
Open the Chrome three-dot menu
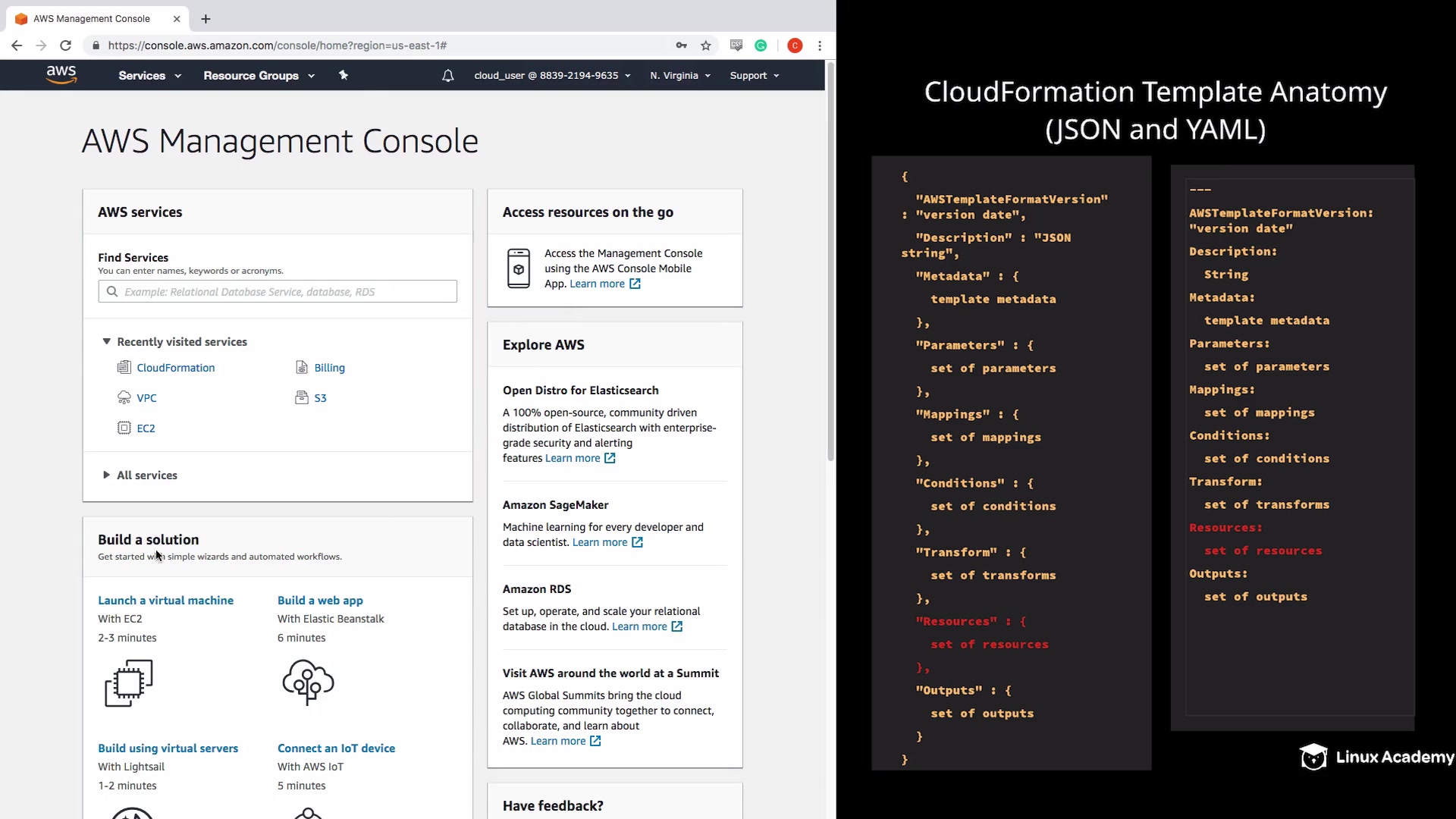(820, 45)
